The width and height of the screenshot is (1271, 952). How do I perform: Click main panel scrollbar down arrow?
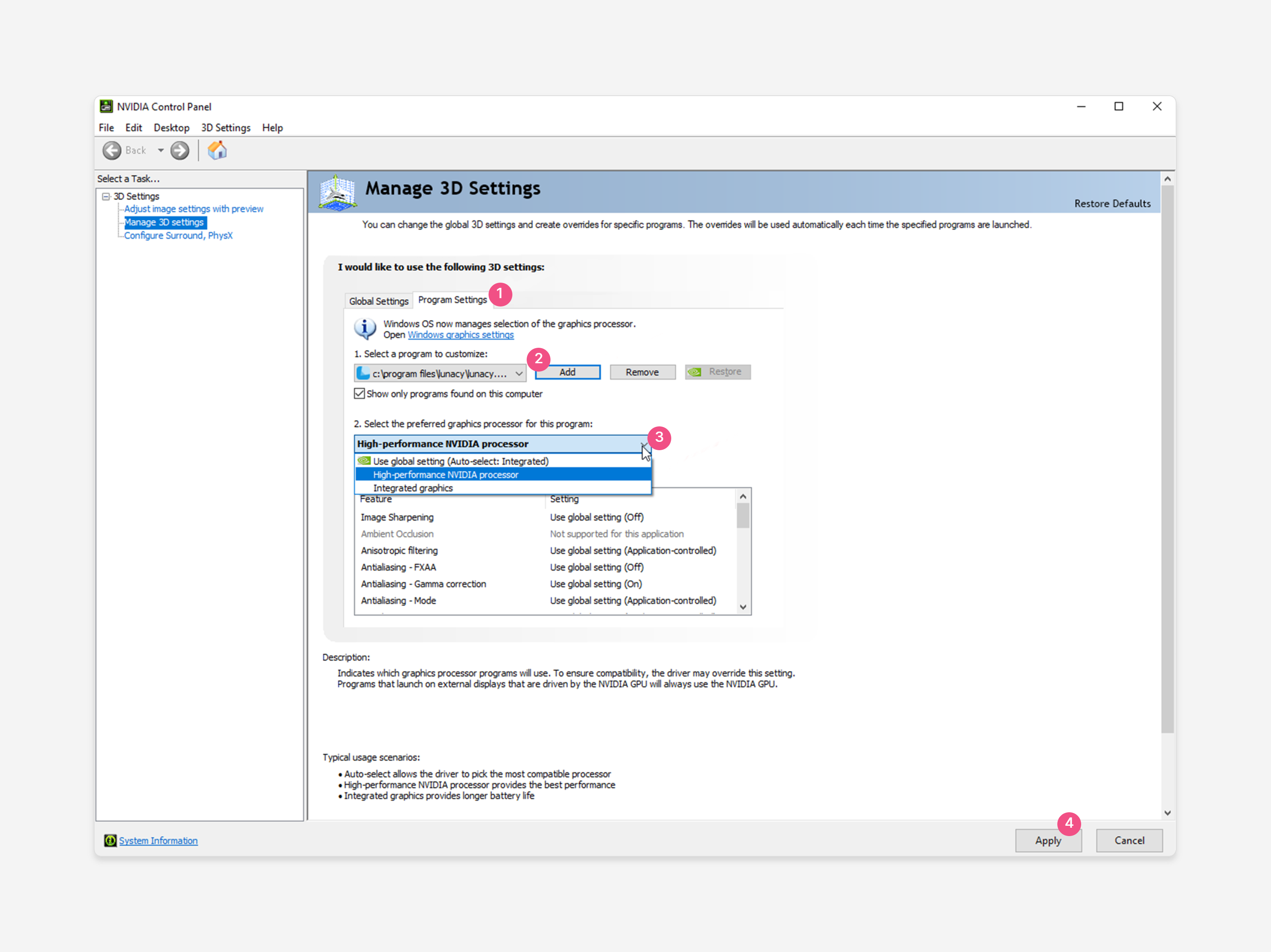pos(1168,813)
